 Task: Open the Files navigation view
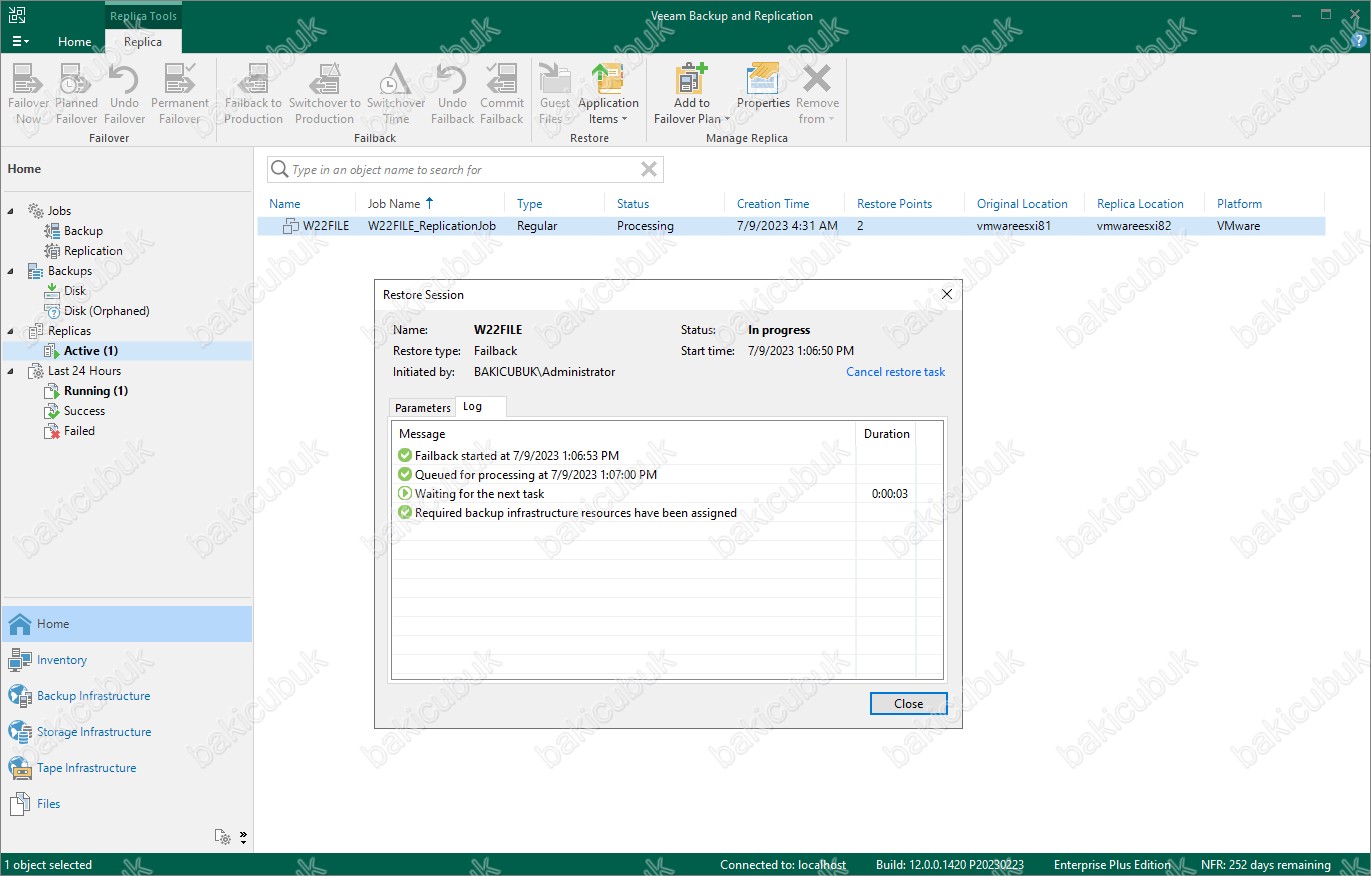click(127, 804)
